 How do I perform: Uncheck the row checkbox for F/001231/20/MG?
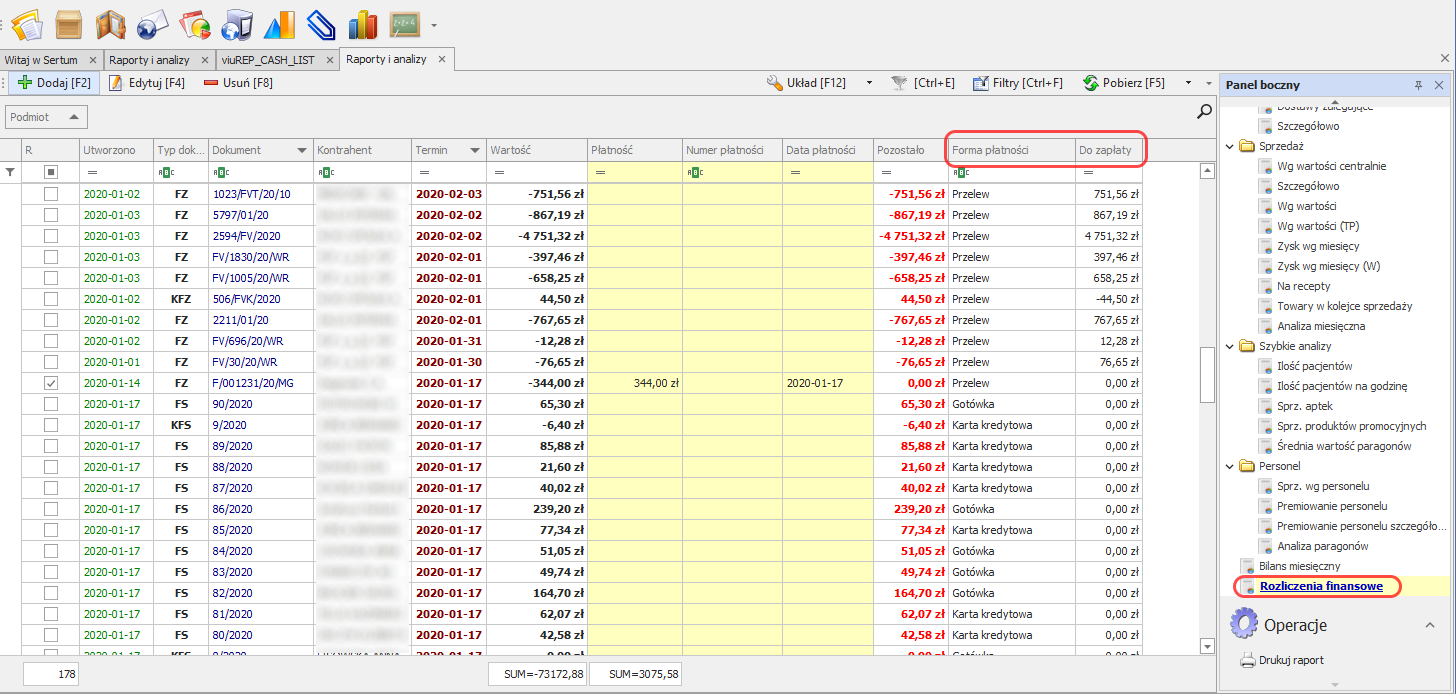coord(51,383)
